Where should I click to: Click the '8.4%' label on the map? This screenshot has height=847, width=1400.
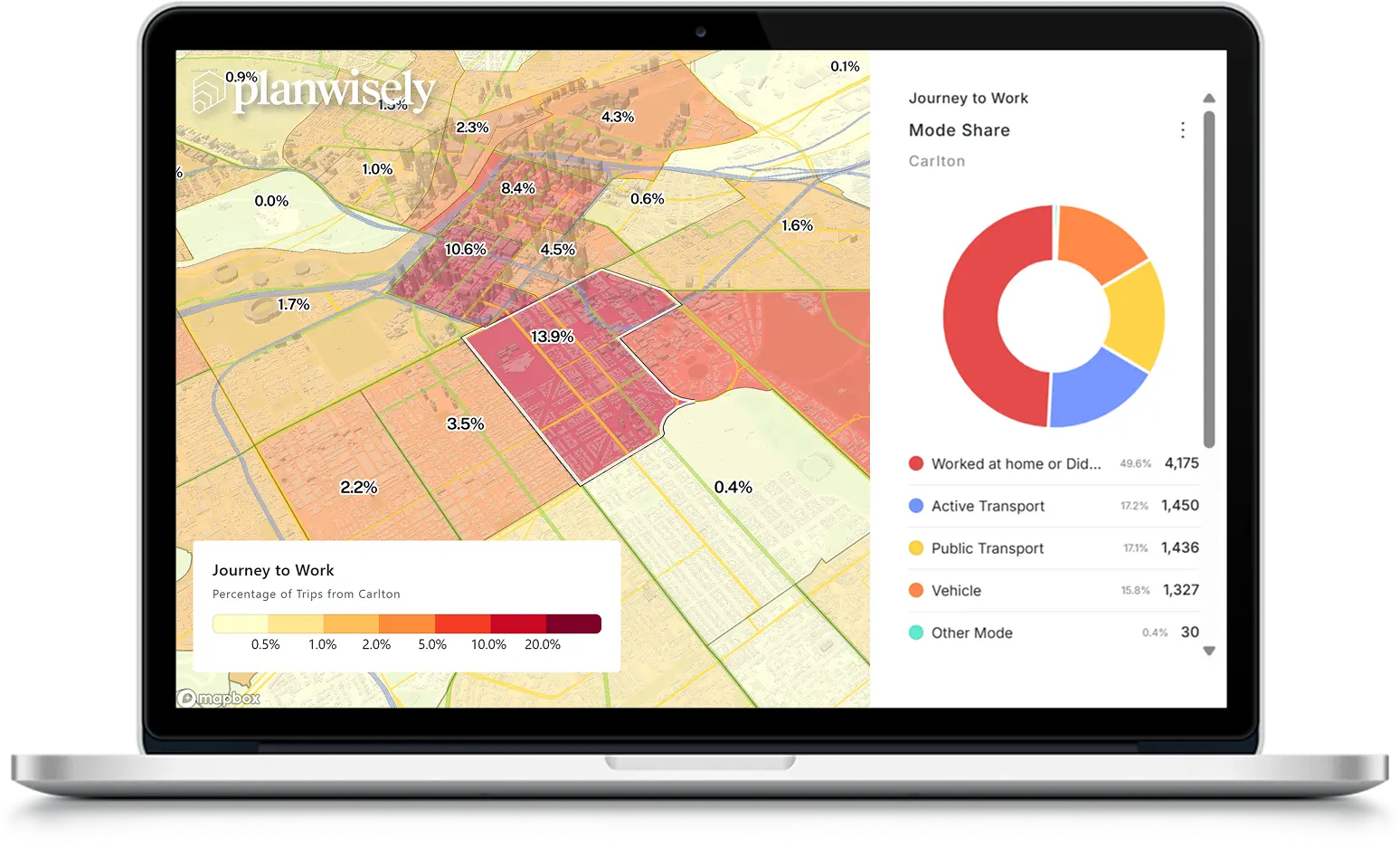(x=518, y=188)
